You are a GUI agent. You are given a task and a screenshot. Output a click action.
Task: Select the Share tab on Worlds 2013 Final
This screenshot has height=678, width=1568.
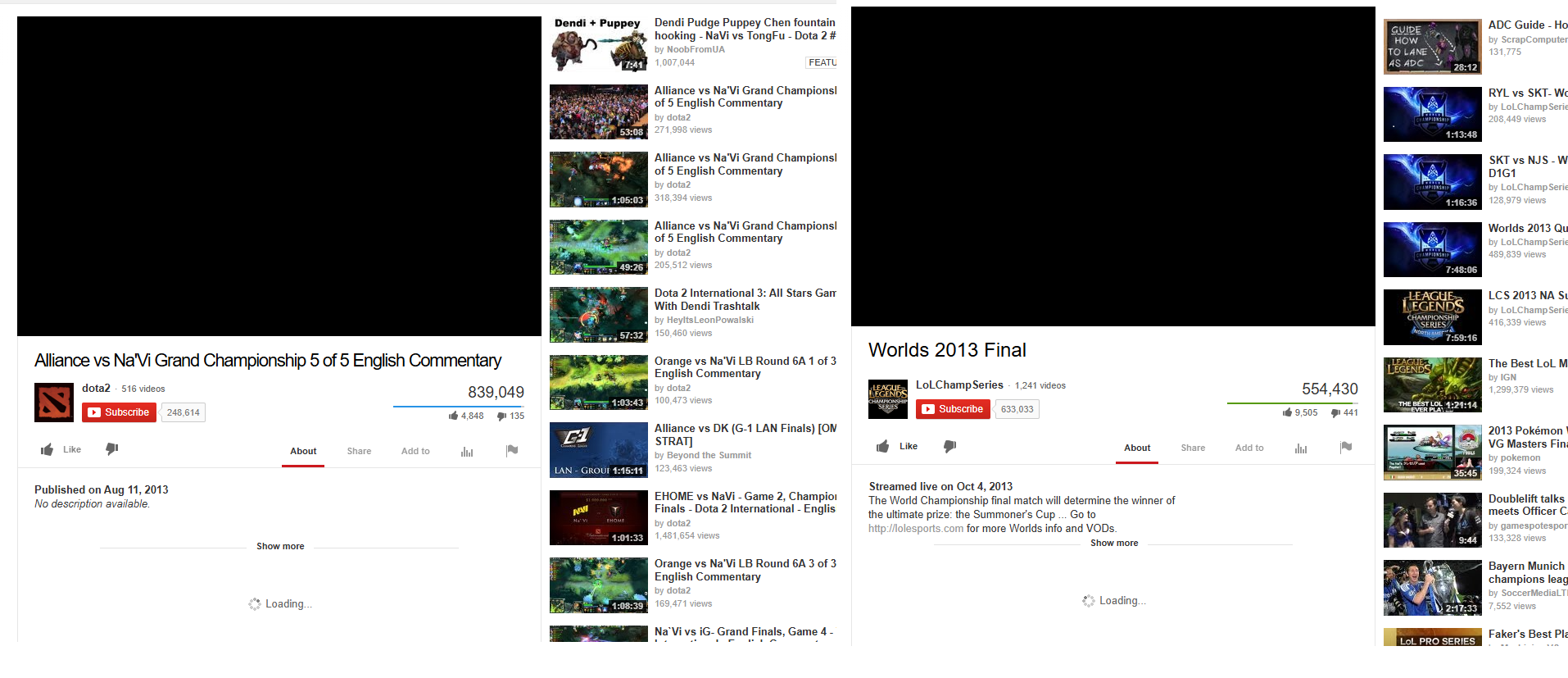[1193, 448]
